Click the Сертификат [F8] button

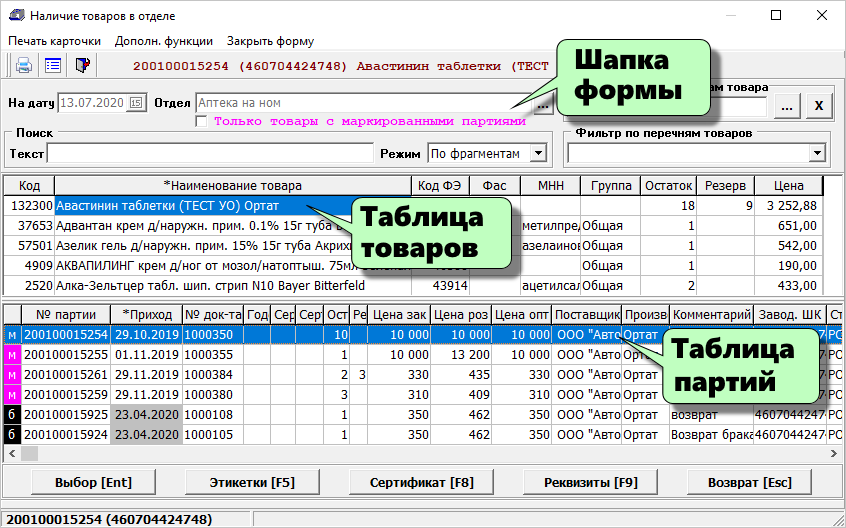click(x=421, y=482)
